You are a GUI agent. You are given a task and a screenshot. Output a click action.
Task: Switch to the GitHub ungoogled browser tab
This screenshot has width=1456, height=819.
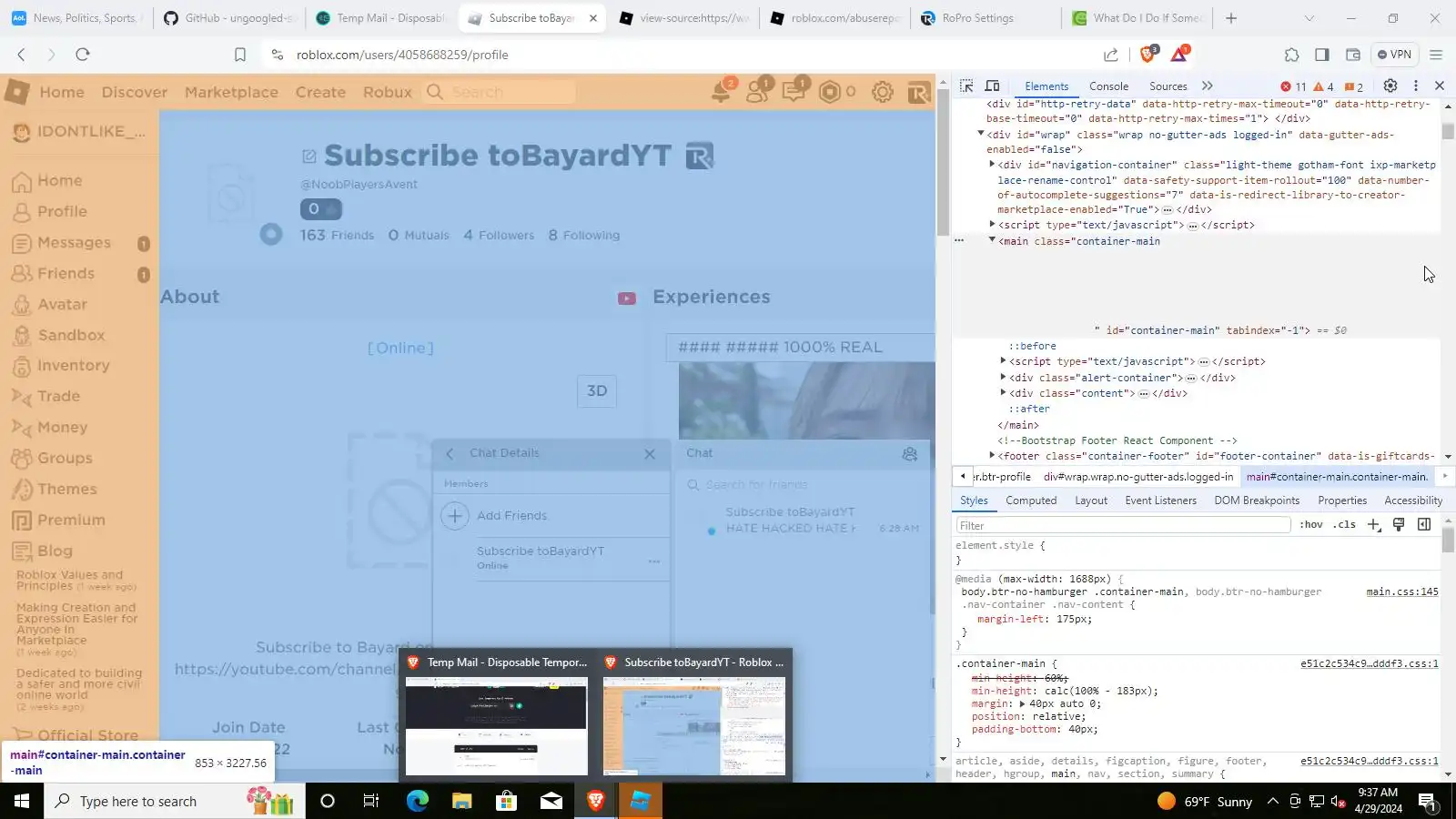point(229,18)
